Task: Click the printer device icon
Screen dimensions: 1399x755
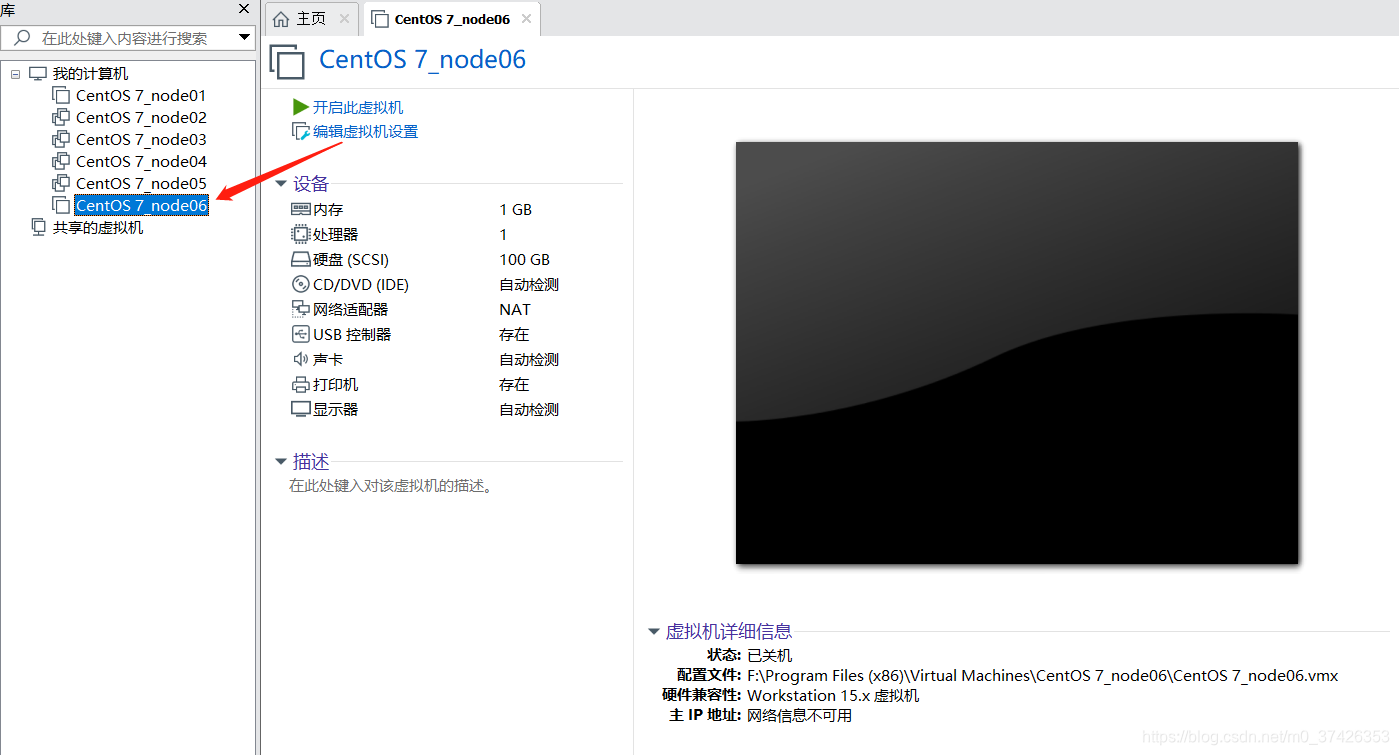Action: [300, 385]
